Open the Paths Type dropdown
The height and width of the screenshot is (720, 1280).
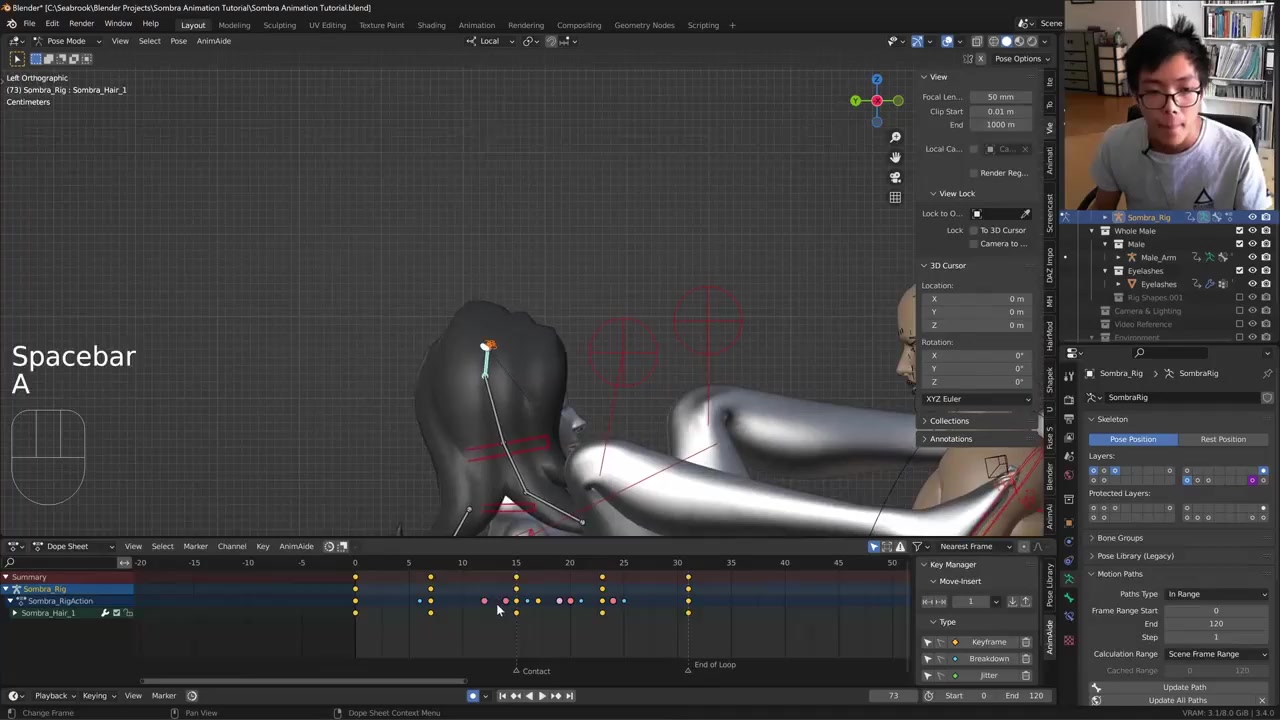coord(1216,594)
